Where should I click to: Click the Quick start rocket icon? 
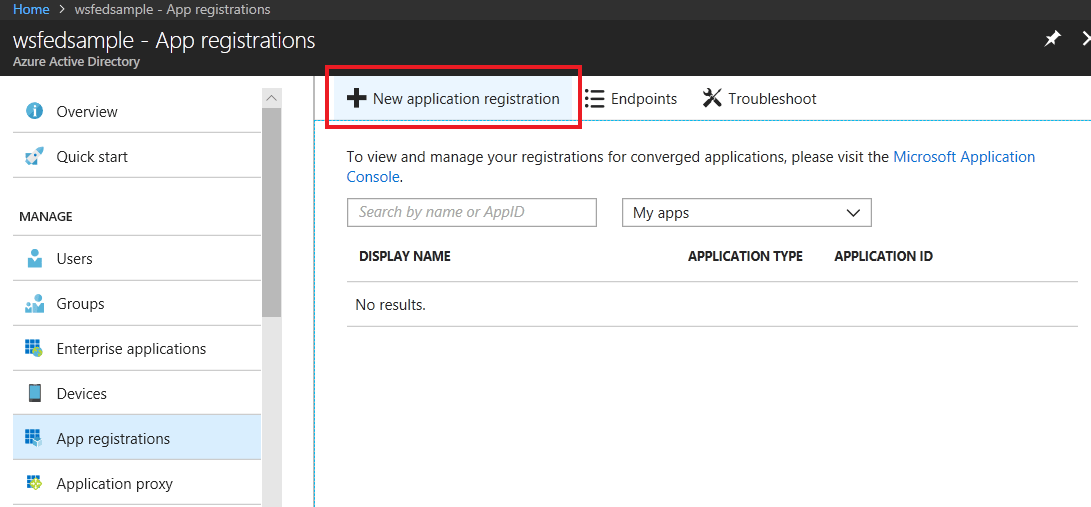click(x=34, y=156)
